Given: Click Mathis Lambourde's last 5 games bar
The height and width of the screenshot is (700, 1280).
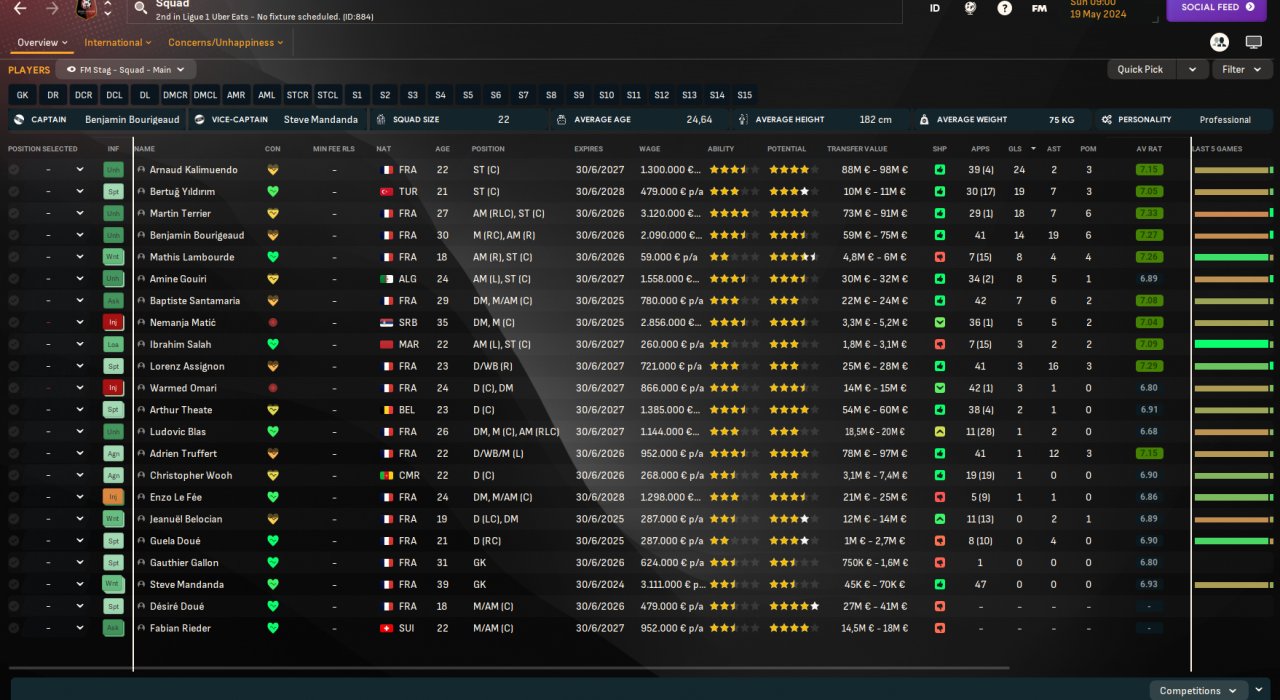Looking at the screenshot, I should pos(1234,257).
